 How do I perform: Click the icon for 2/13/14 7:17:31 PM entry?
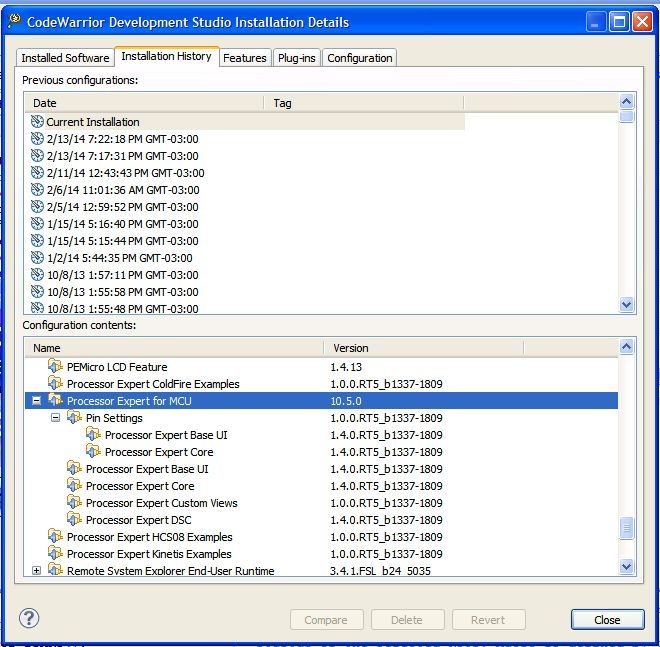coord(37,156)
